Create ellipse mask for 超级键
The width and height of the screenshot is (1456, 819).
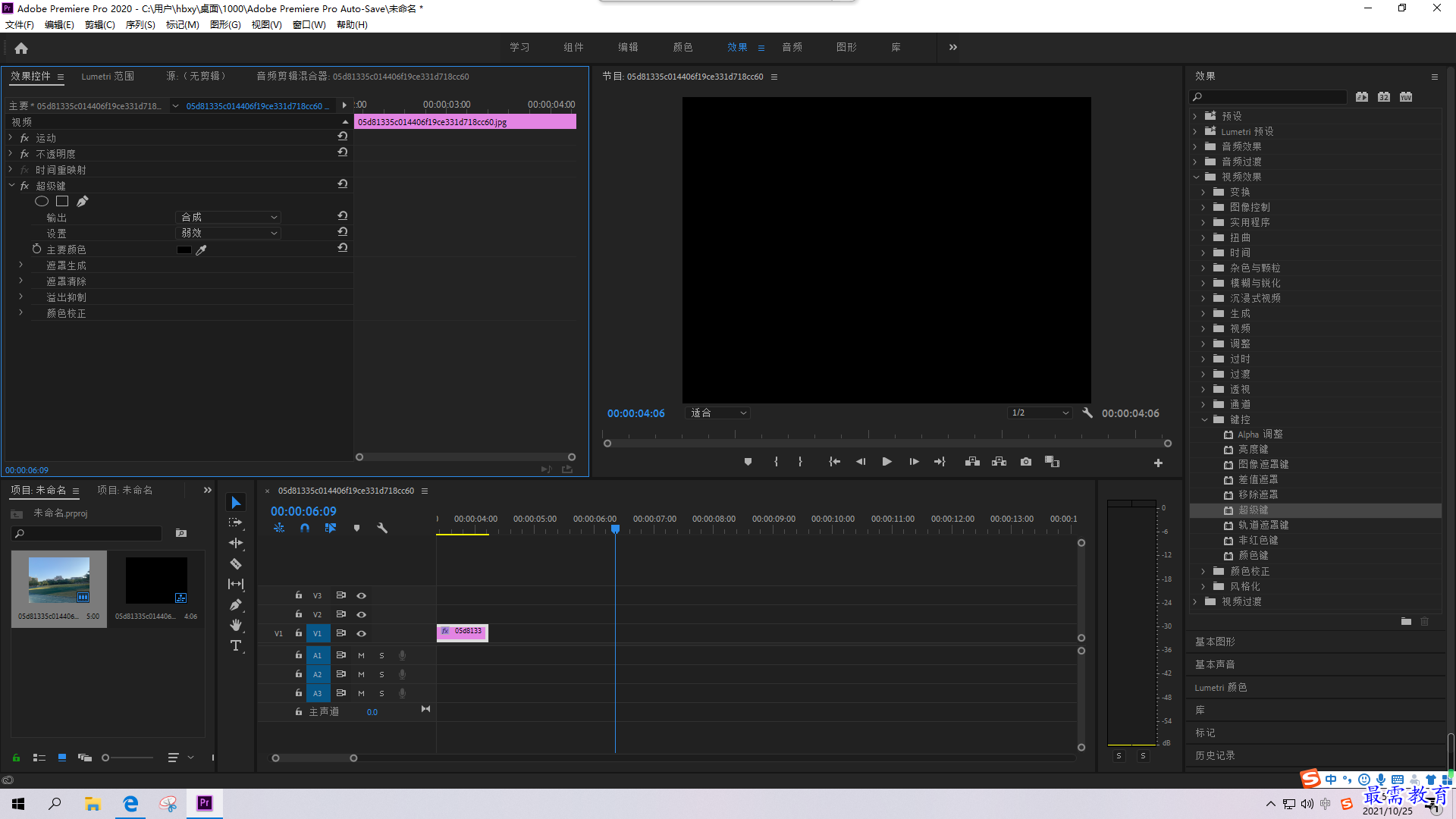click(42, 201)
